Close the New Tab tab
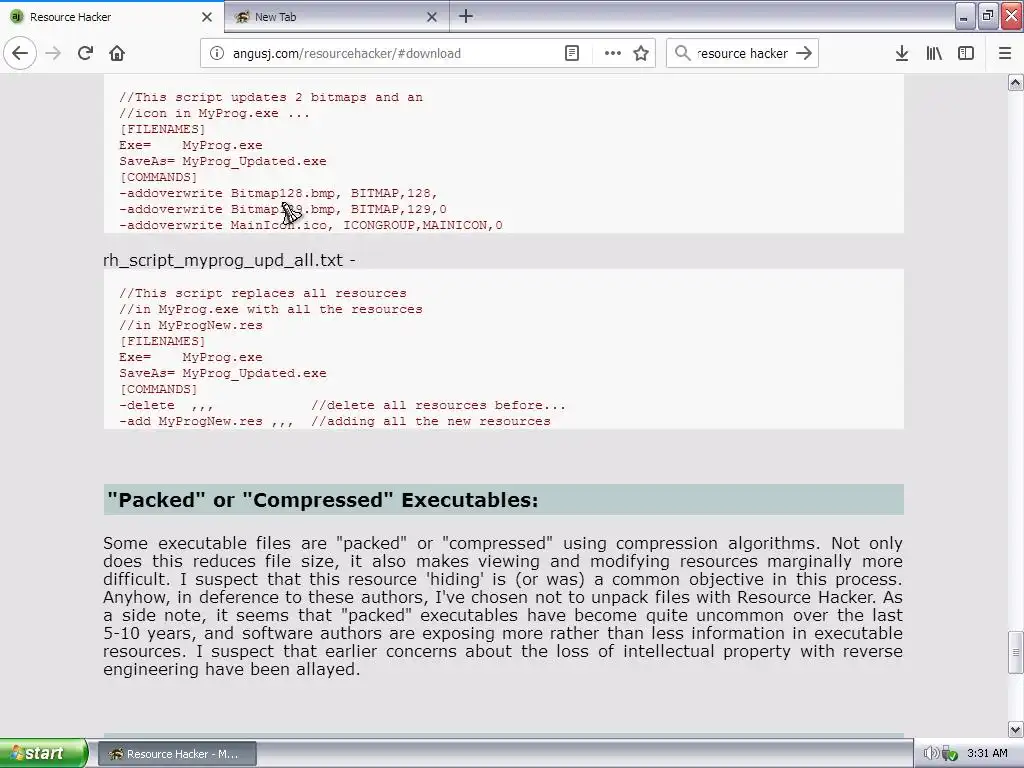 pos(432,17)
